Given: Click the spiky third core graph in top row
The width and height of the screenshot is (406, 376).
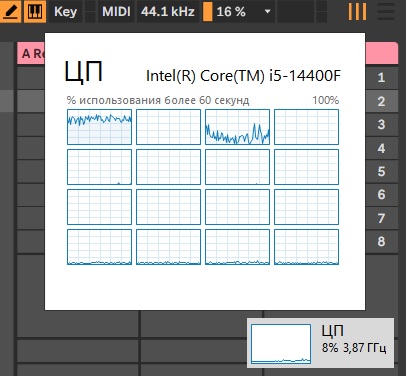Looking at the screenshot, I should pyautogui.click(x=237, y=127).
